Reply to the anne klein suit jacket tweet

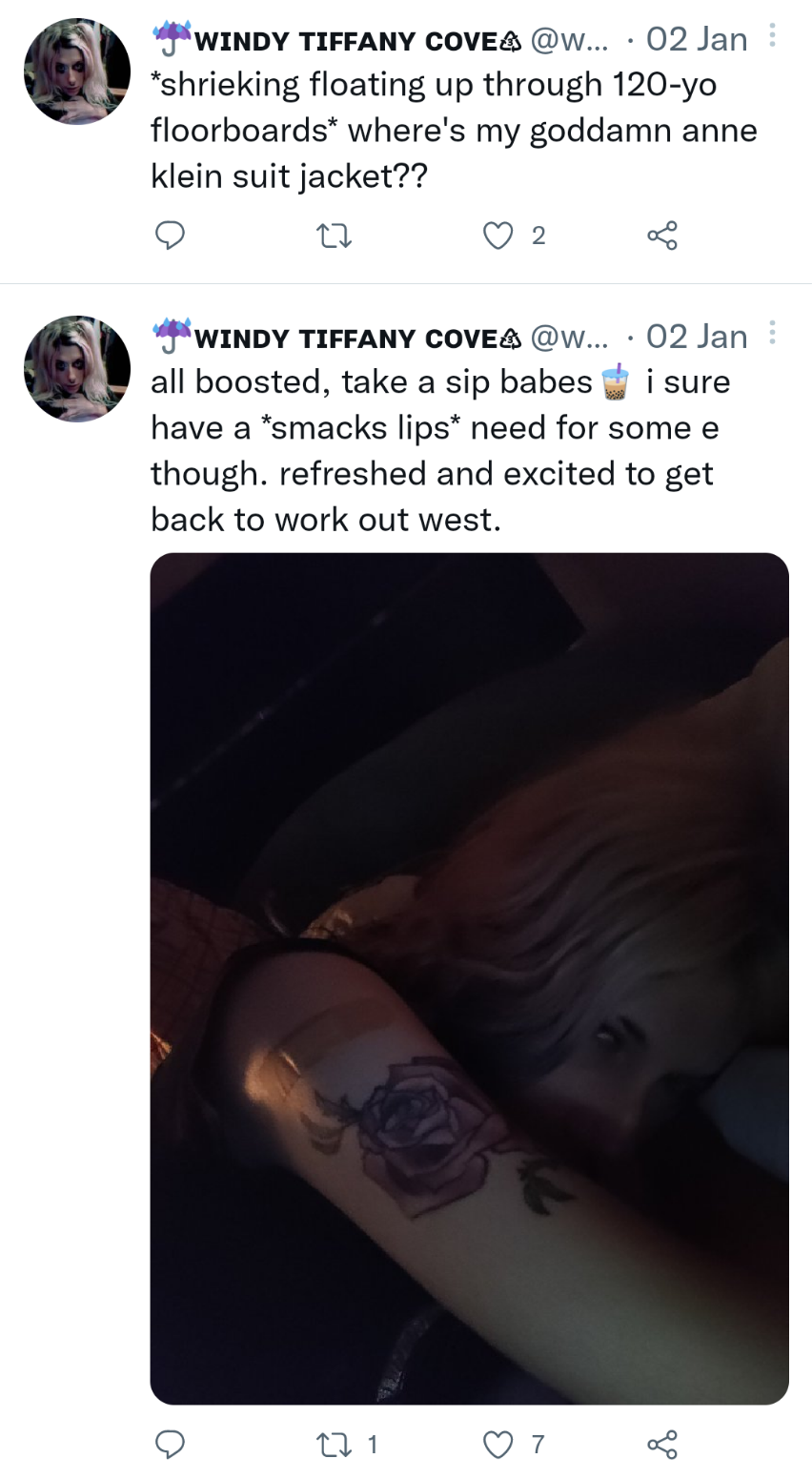click(170, 236)
